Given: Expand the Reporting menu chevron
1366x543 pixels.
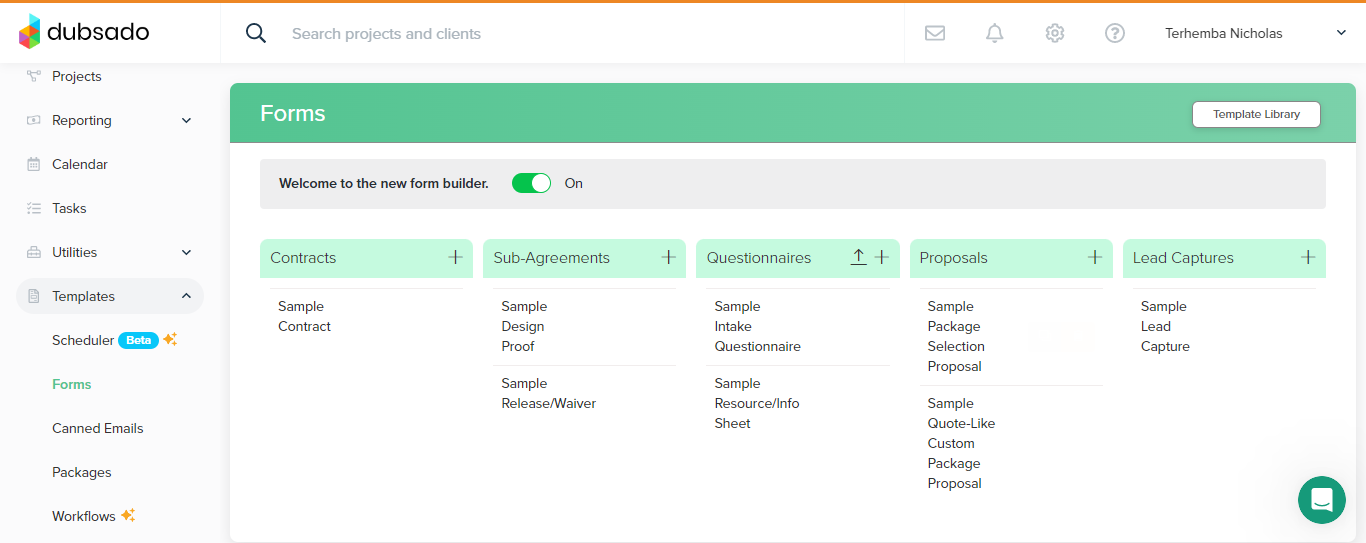Looking at the screenshot, I should [x=186, y=120].
